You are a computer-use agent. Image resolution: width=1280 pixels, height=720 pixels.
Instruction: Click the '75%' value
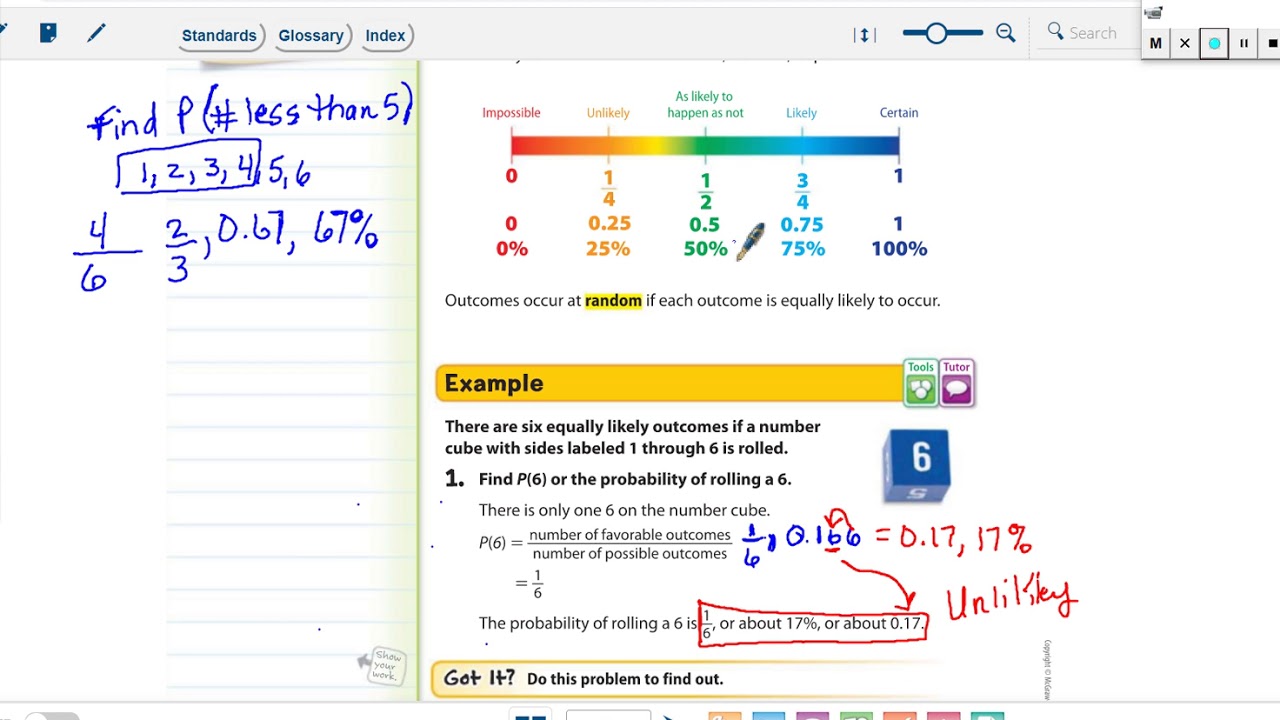tap(802, 249)
